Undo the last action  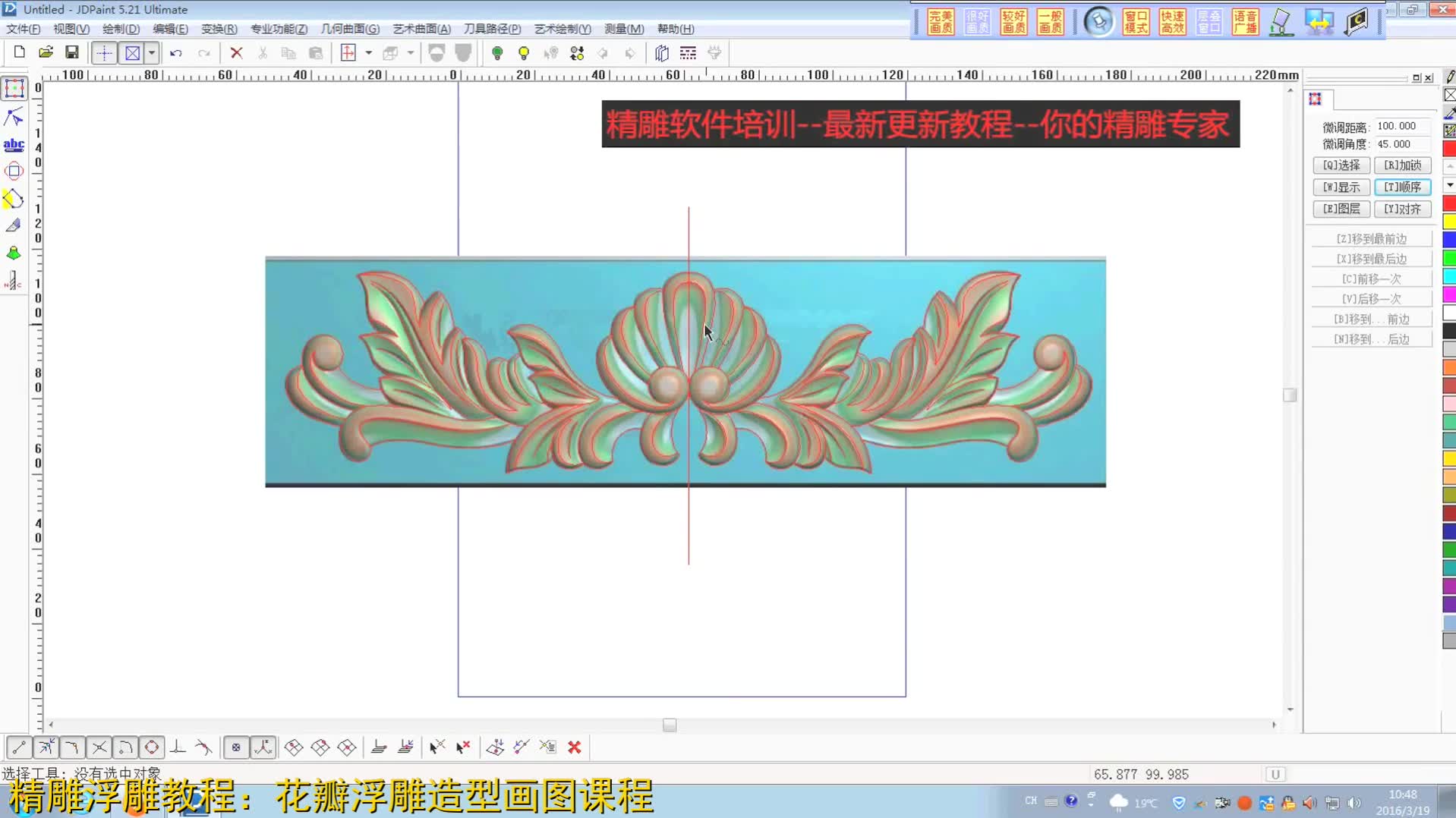176,53
